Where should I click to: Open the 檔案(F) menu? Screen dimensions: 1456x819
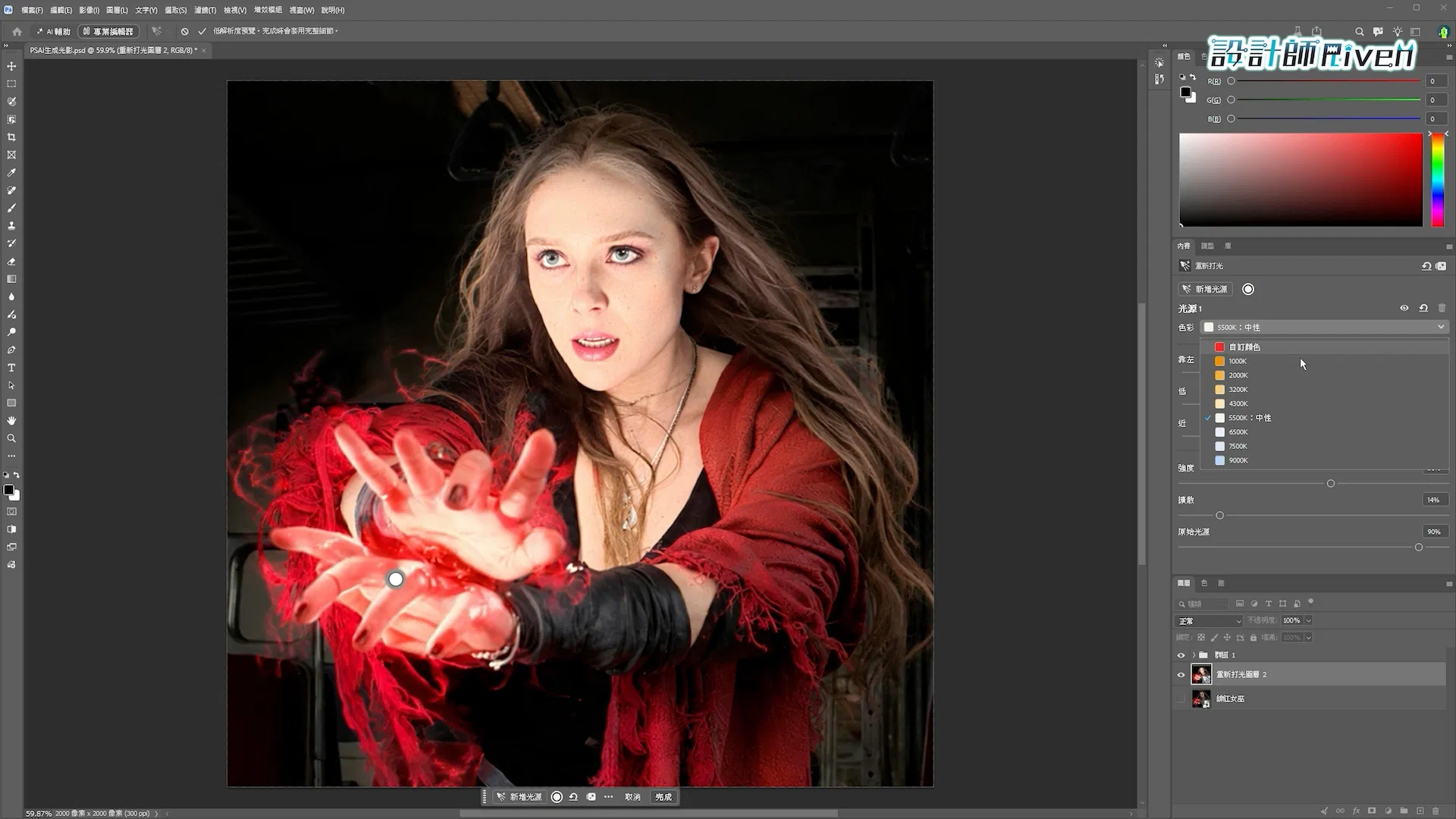[x=32, y=10]
